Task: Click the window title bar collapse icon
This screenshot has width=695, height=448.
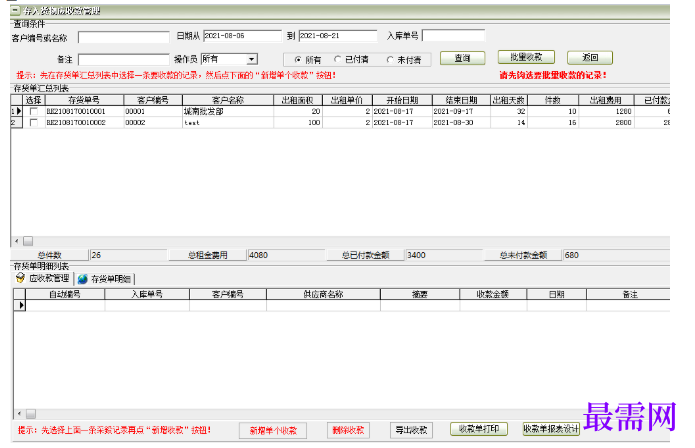Action: click(x=16, y=10)
